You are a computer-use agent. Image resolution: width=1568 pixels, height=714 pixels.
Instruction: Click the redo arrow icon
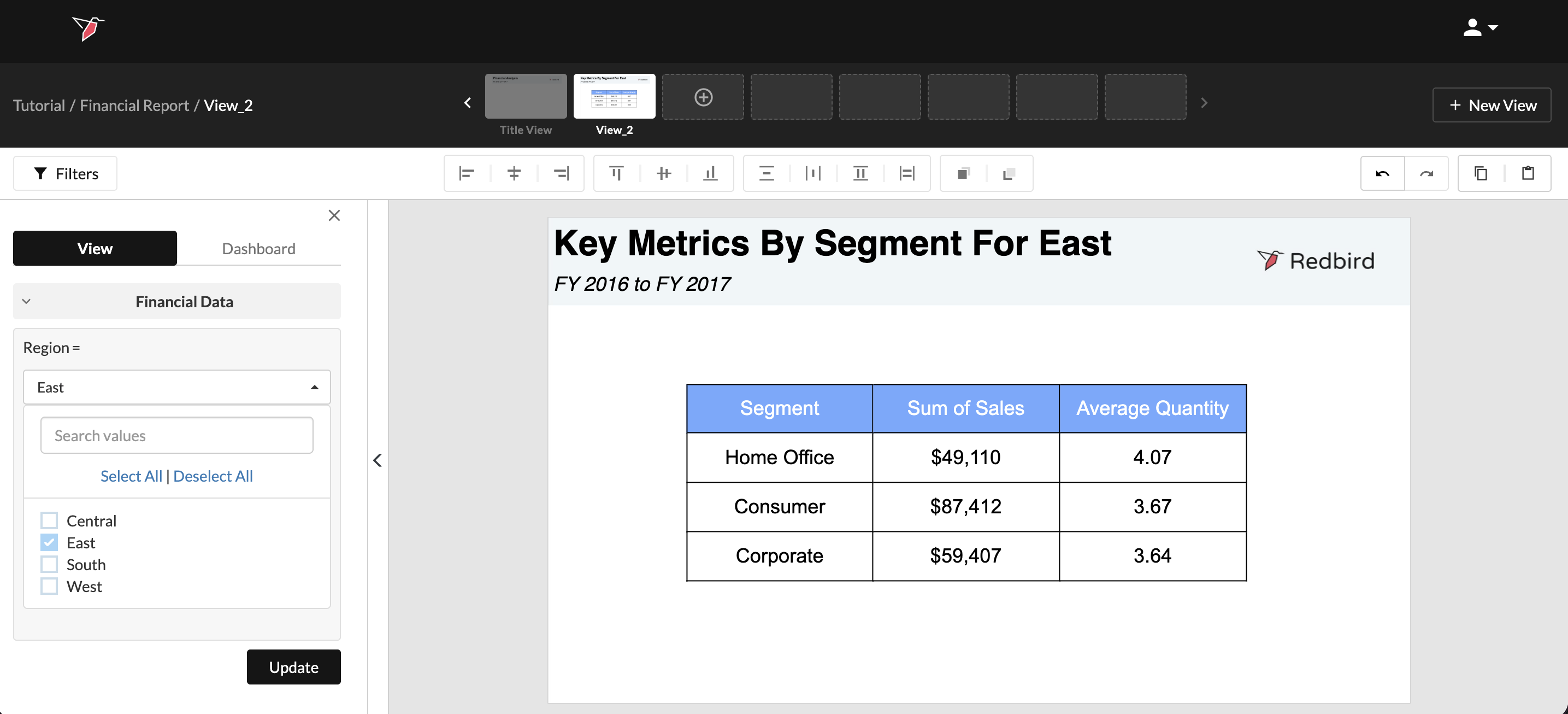1426,174
